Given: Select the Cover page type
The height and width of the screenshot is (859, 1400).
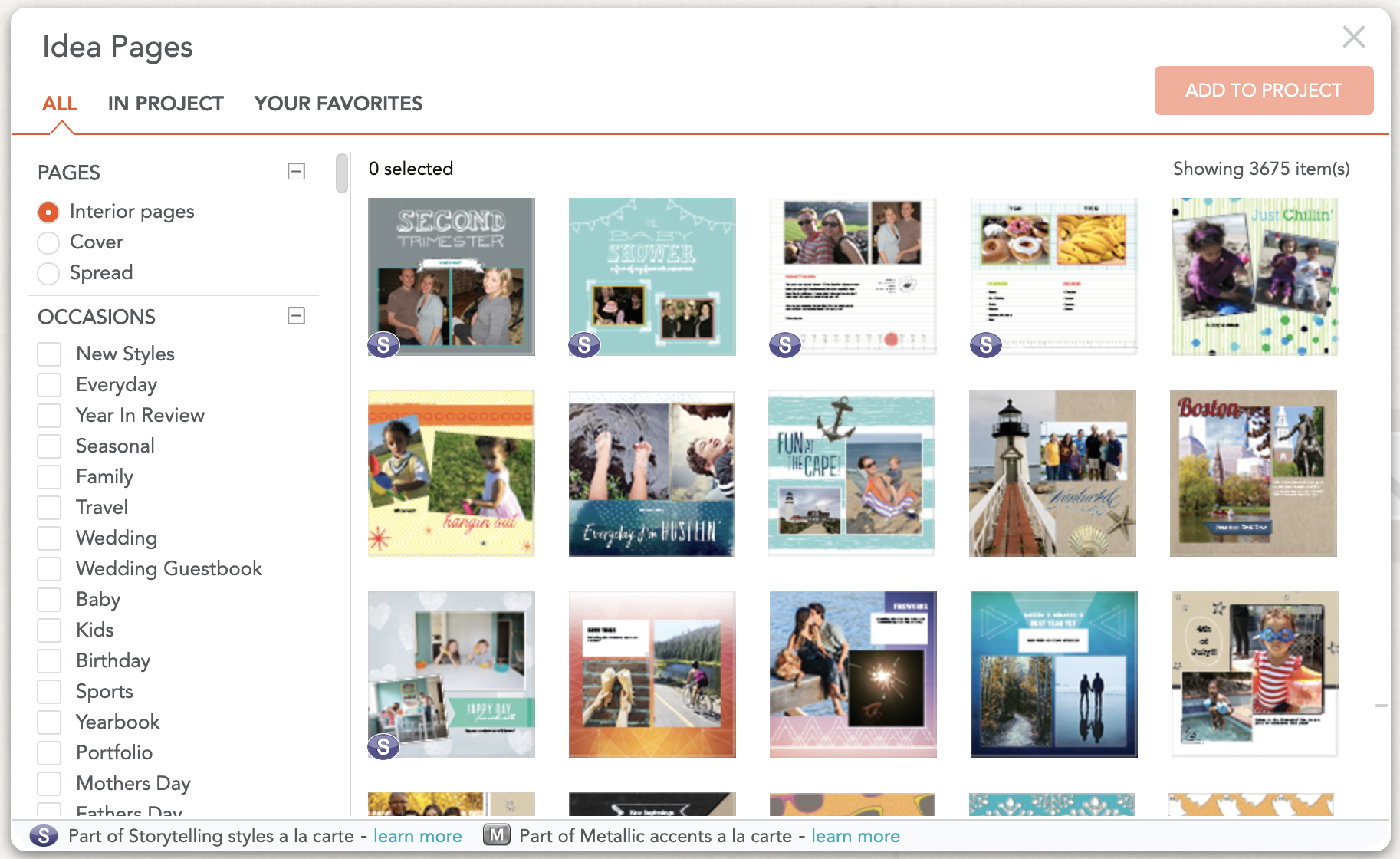Looking at the screenshot, I should point(48,242).
